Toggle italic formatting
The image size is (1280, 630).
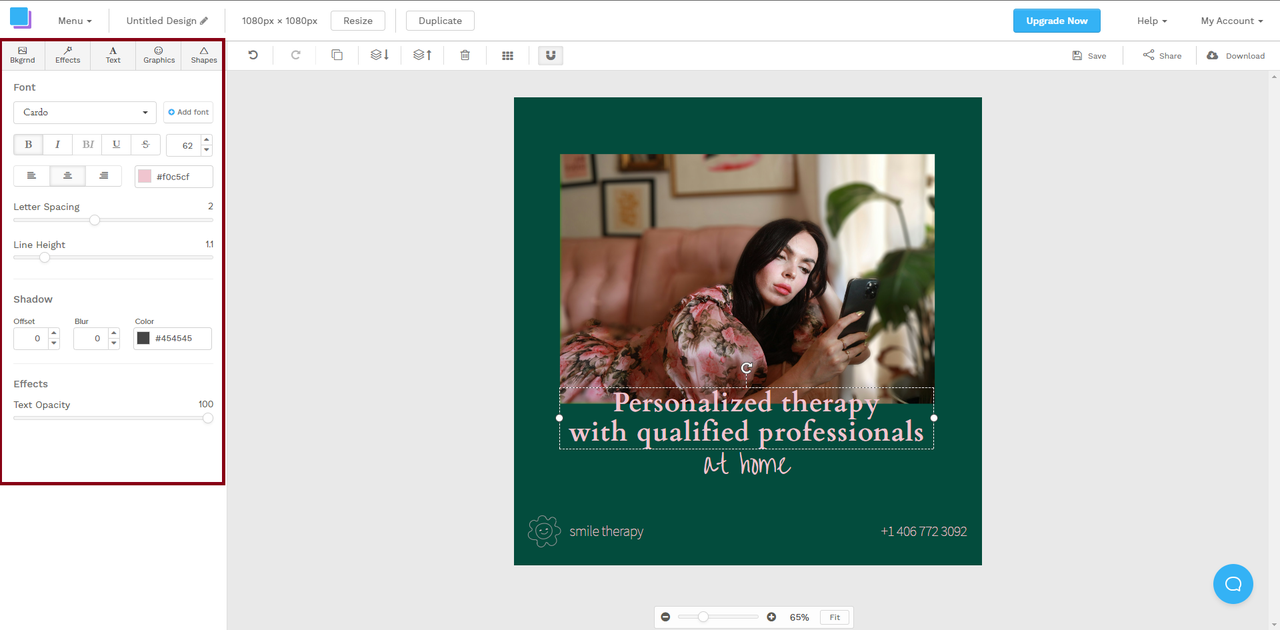pyautogui.click(x=57, y=145)
